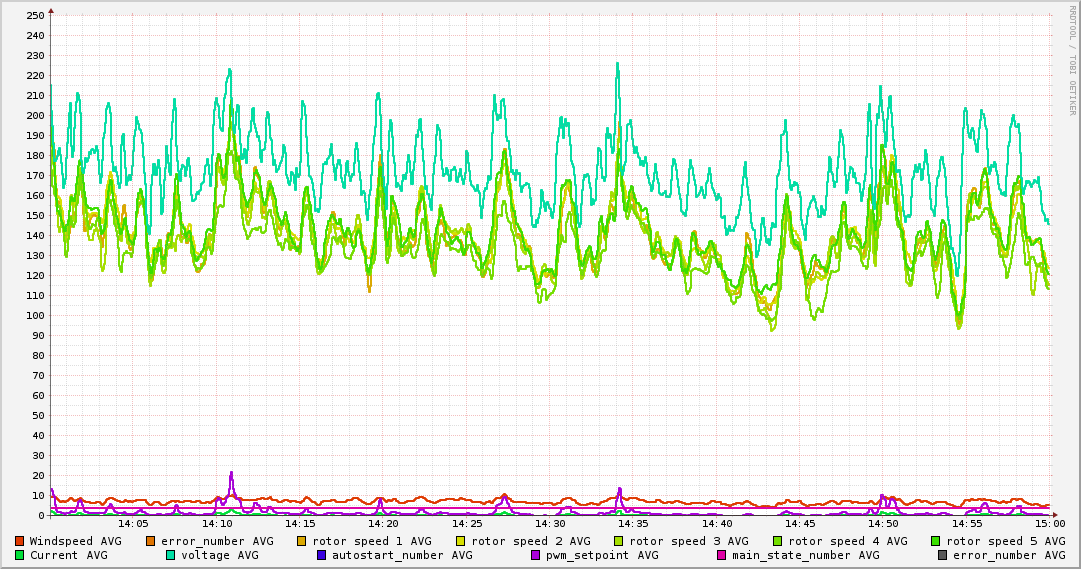The image size is (1081, 569).
Task: Select the 'Windspeed AVG' legend label
Action: [x=75, y=541]
